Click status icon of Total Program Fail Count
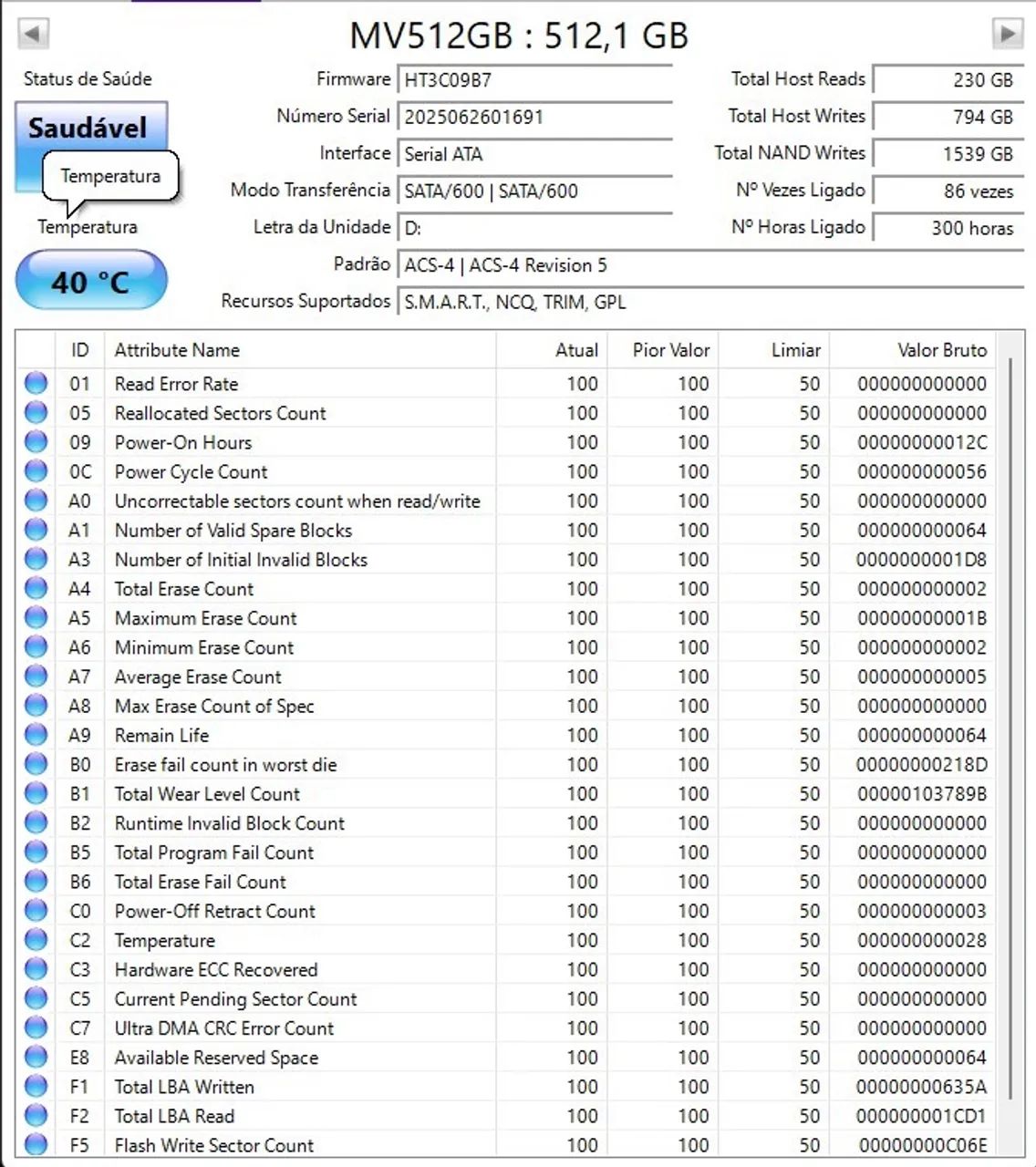1036x1167 pixels. [36, 852]
